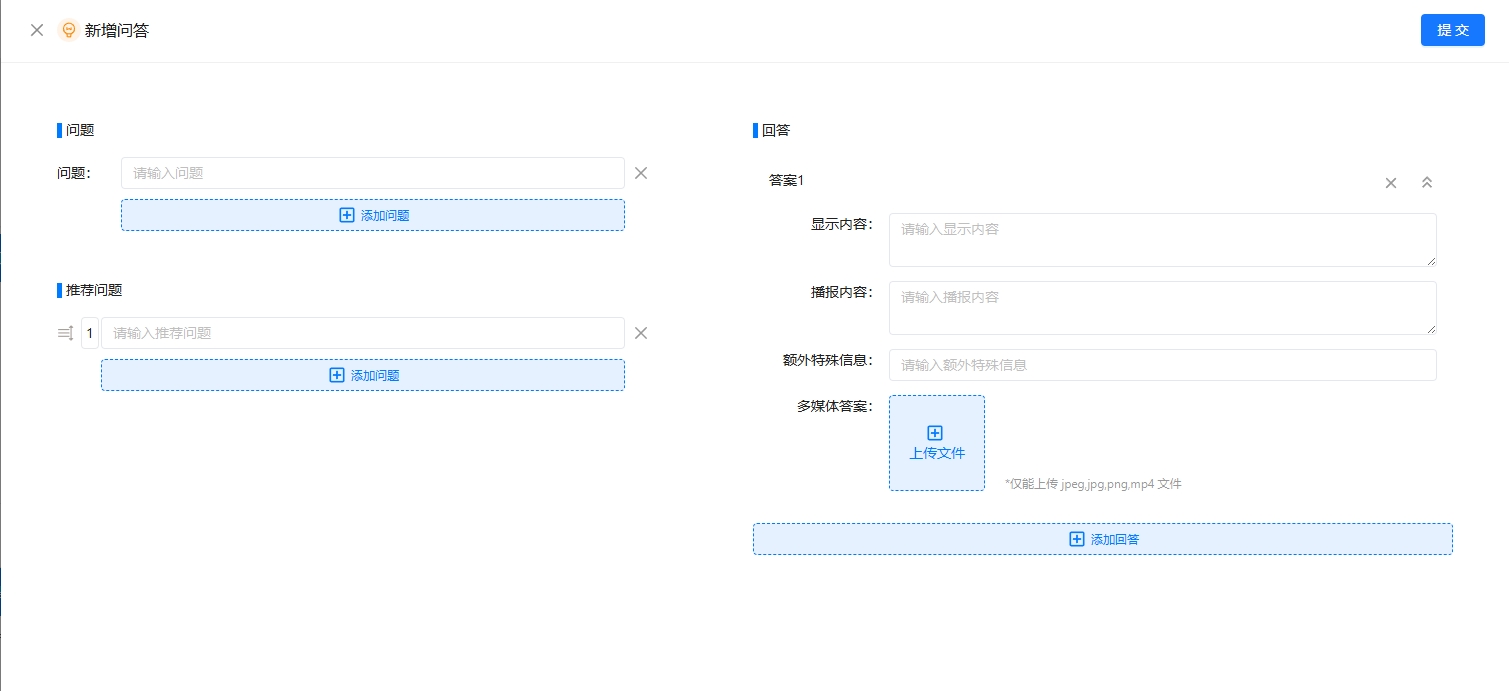Close the 新增问答 panel with X icon
The height and width of the screenshot is (691, 1509).
[37, 30]
